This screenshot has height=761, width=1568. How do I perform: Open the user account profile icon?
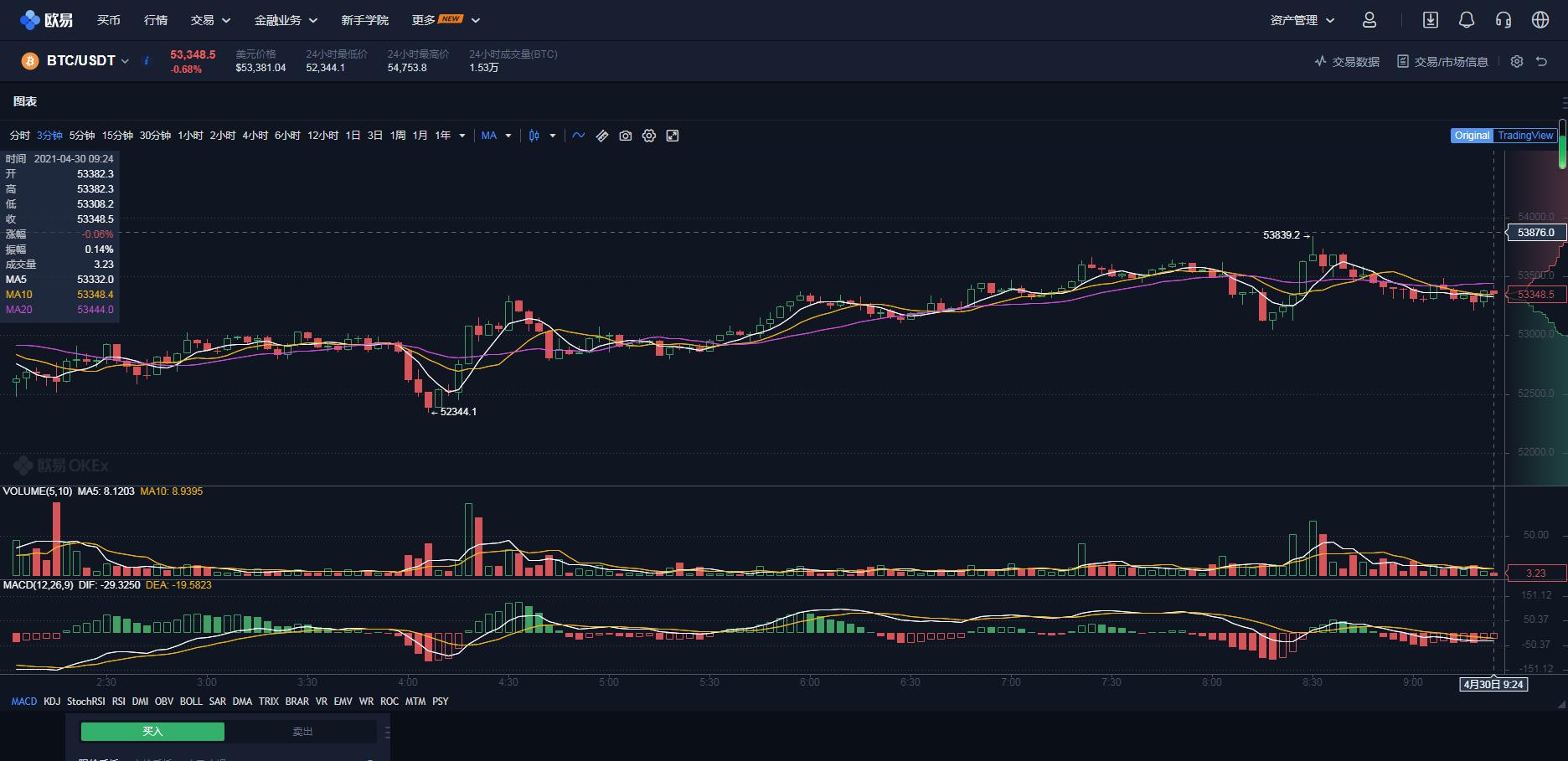coord(1369,19)
